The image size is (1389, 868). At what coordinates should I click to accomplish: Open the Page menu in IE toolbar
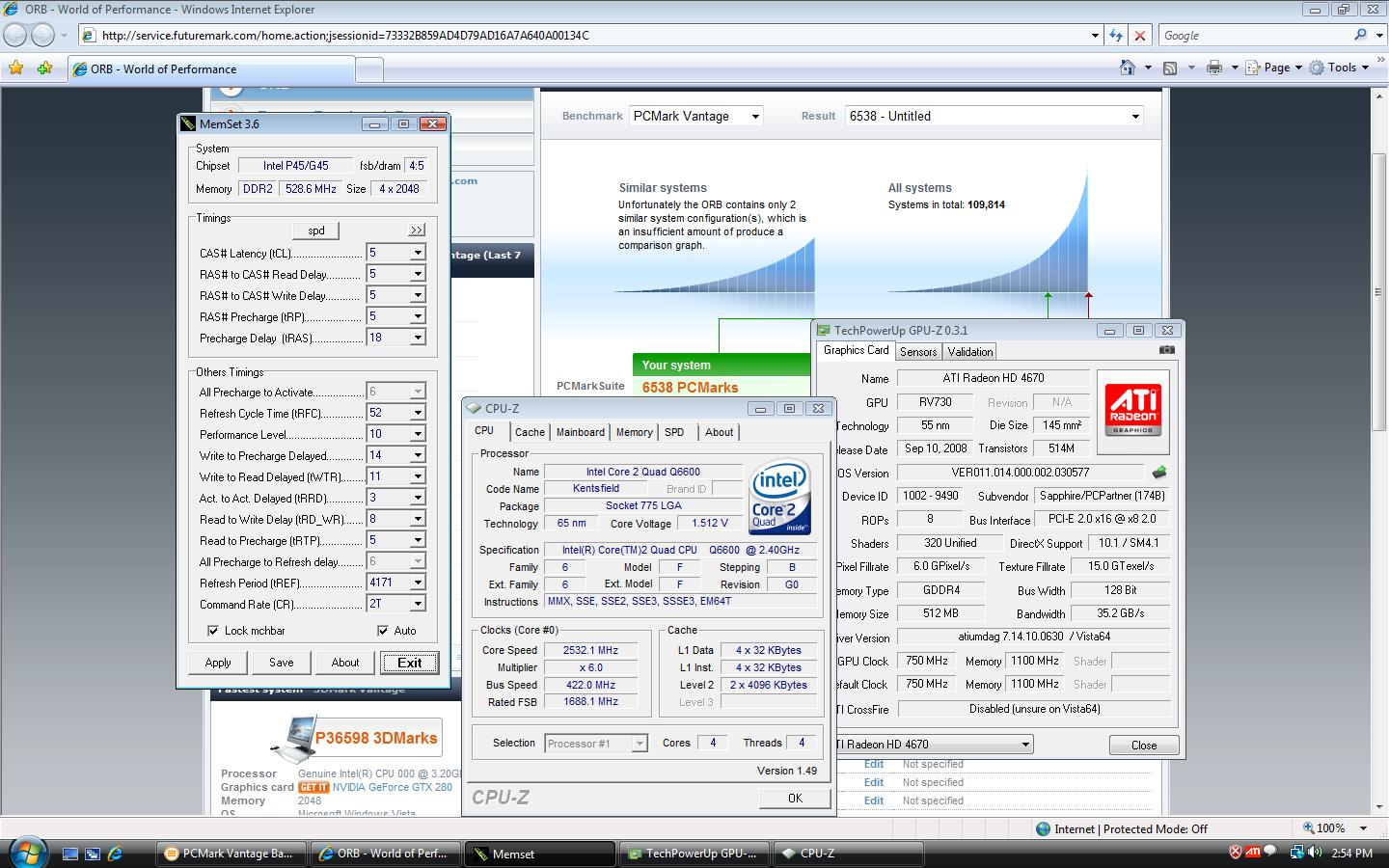click(x=1274, y=68)
